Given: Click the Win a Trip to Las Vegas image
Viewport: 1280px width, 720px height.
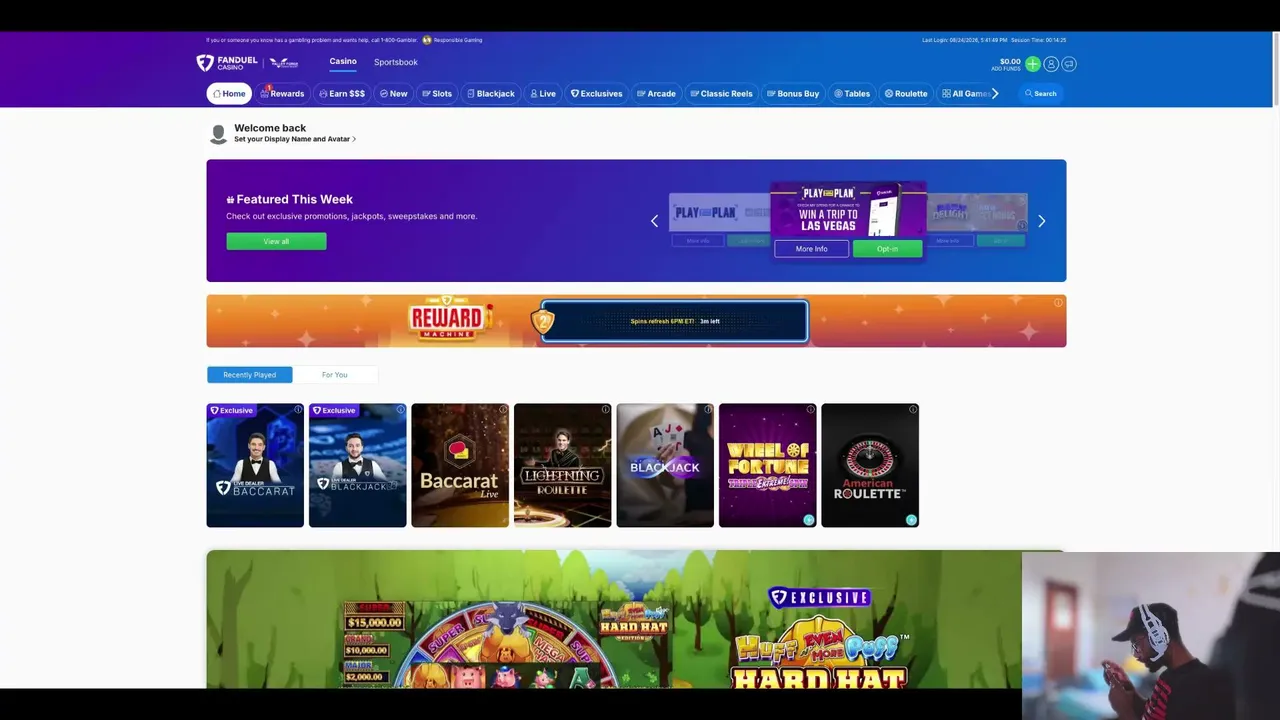Looking at the screenshot, I should click(848, 209).
